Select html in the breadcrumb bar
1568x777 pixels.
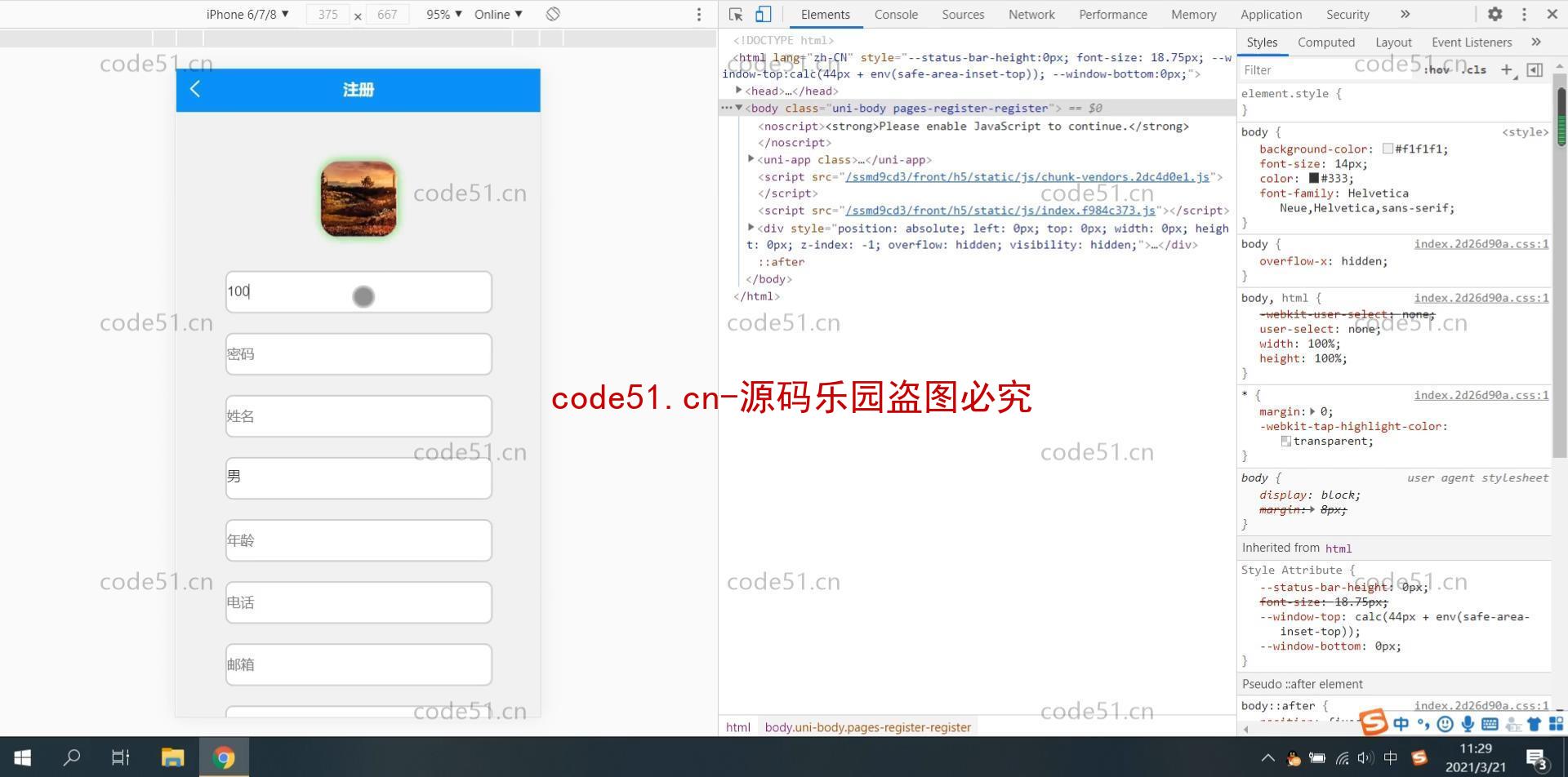pyautogui.click(x=738, y=727)
